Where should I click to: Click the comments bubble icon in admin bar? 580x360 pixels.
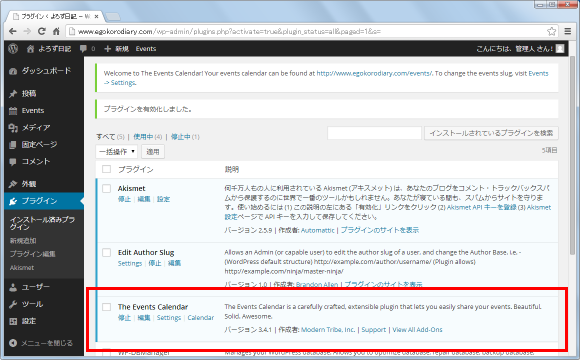pyautogui.click(x=83, y=49)
